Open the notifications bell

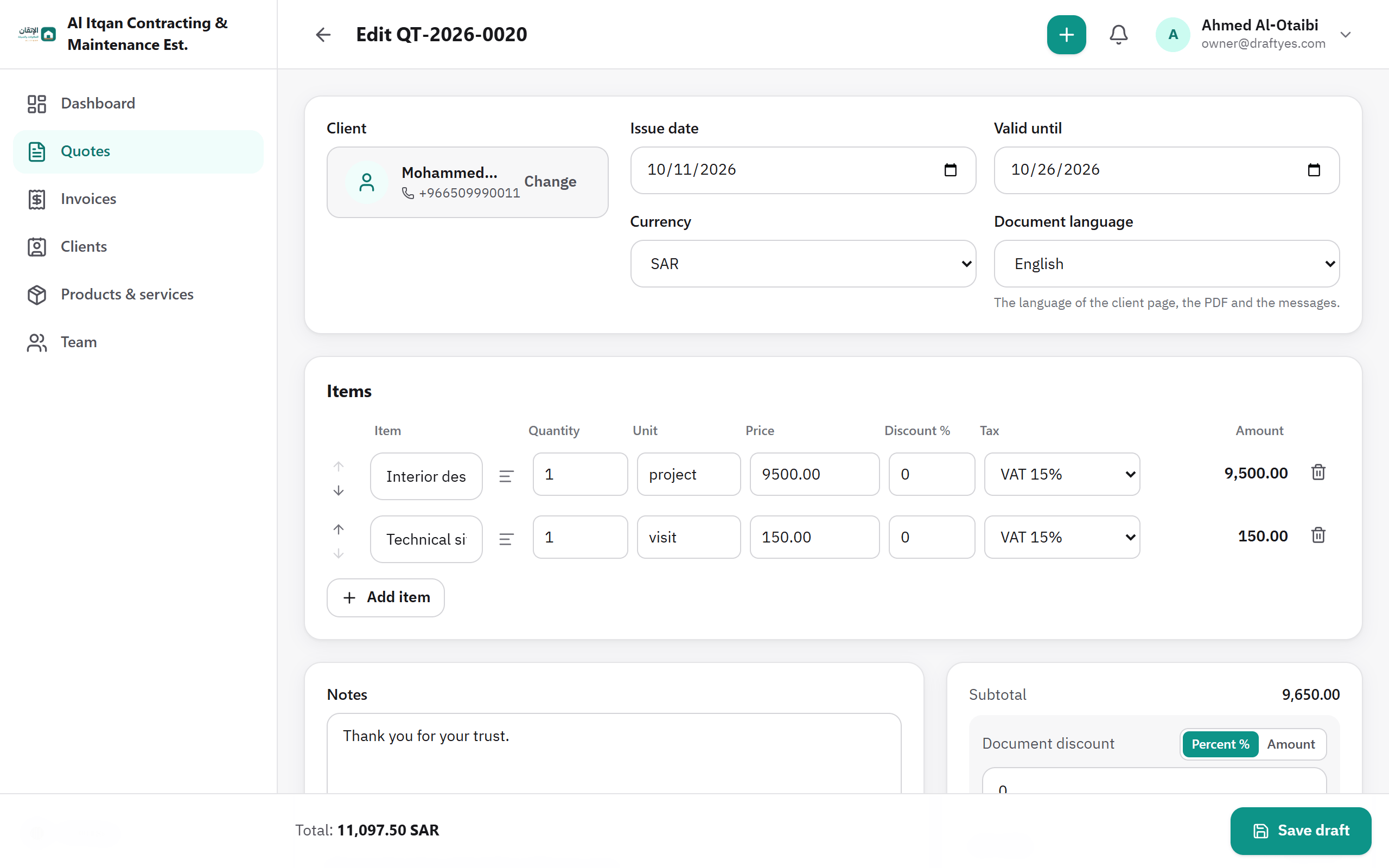click(1118, 34)
